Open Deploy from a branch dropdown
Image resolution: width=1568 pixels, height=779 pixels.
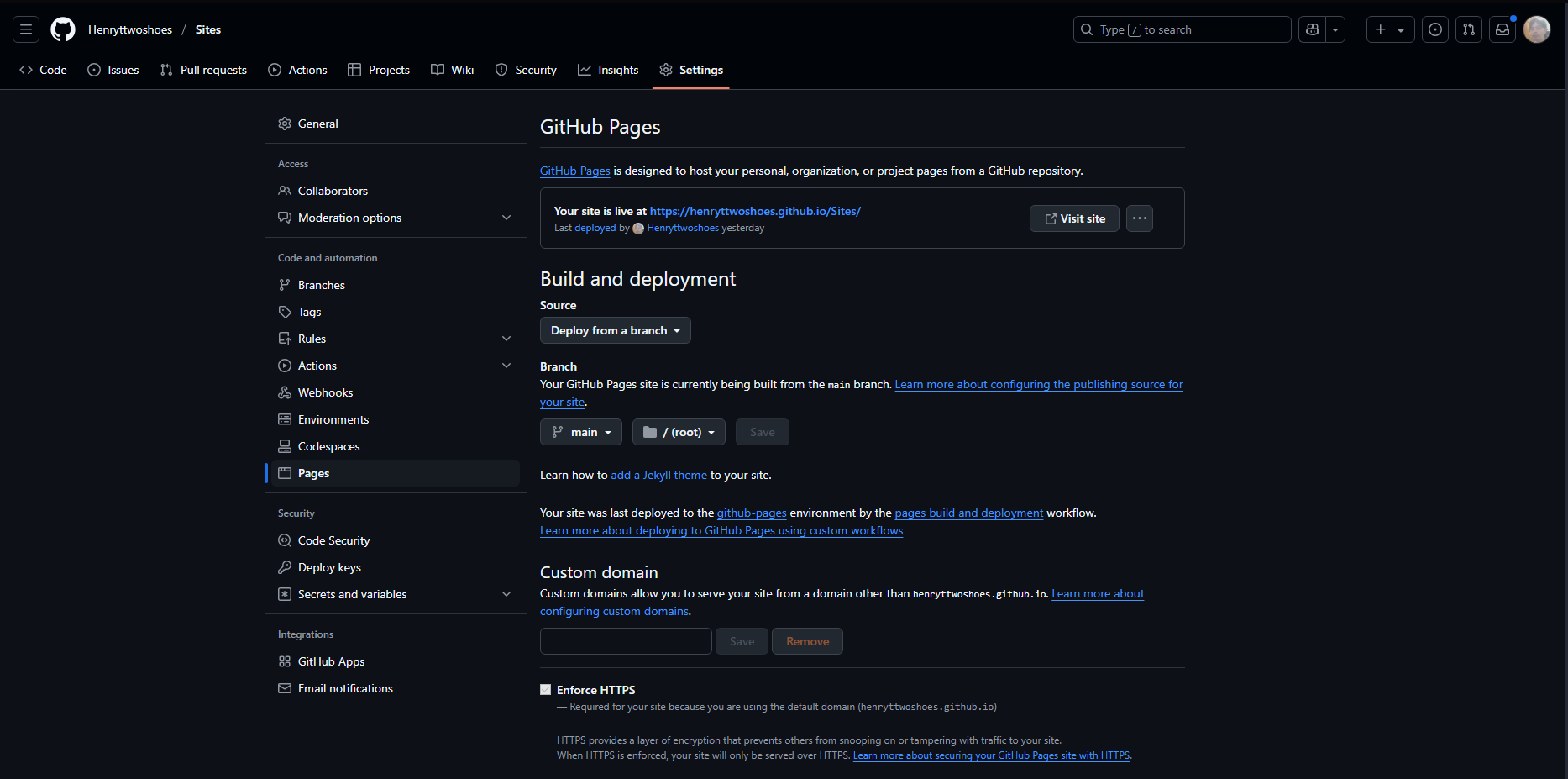pyautogui.click(x=616, y=330)
